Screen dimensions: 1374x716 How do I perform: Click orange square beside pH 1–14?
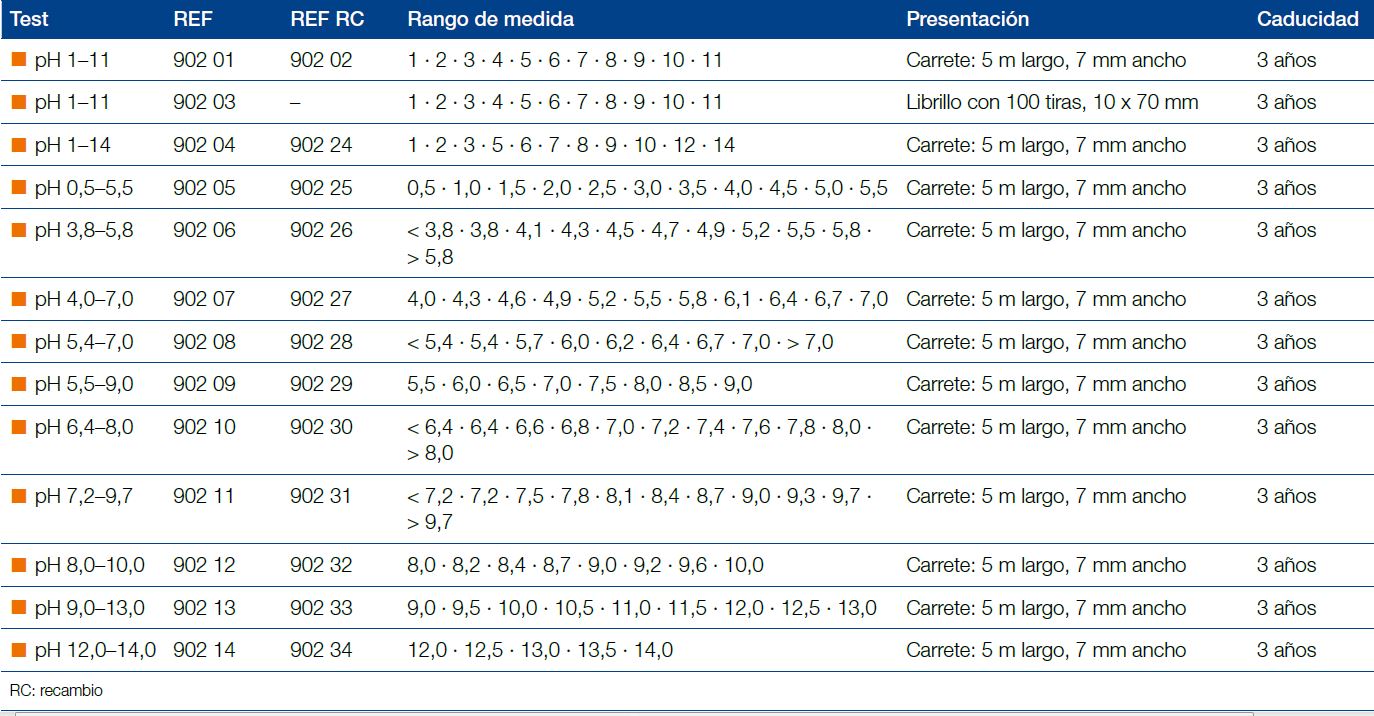pyautogui.click(x=18, y=145)
